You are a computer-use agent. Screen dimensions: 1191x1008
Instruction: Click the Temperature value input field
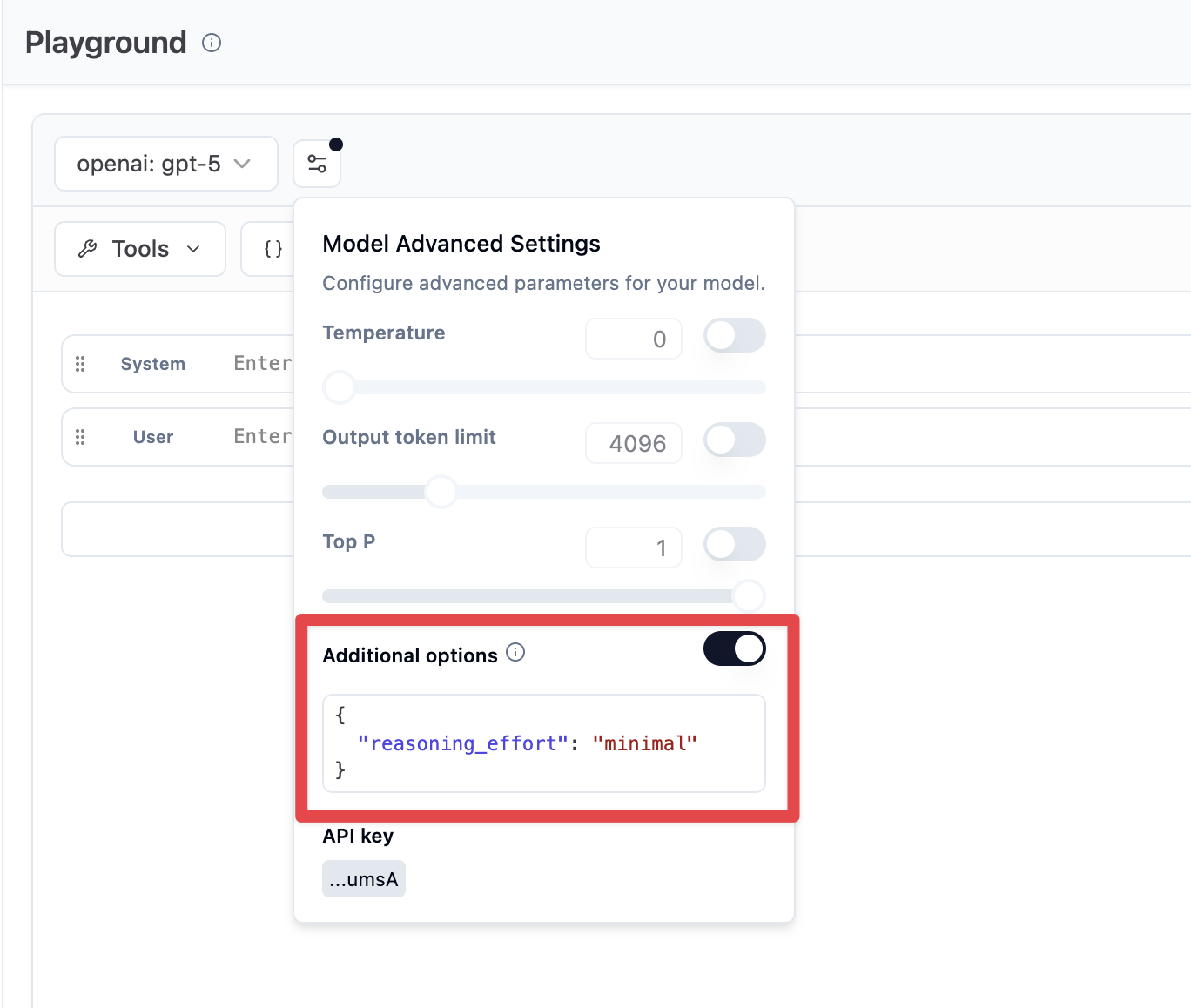[633, 339]
